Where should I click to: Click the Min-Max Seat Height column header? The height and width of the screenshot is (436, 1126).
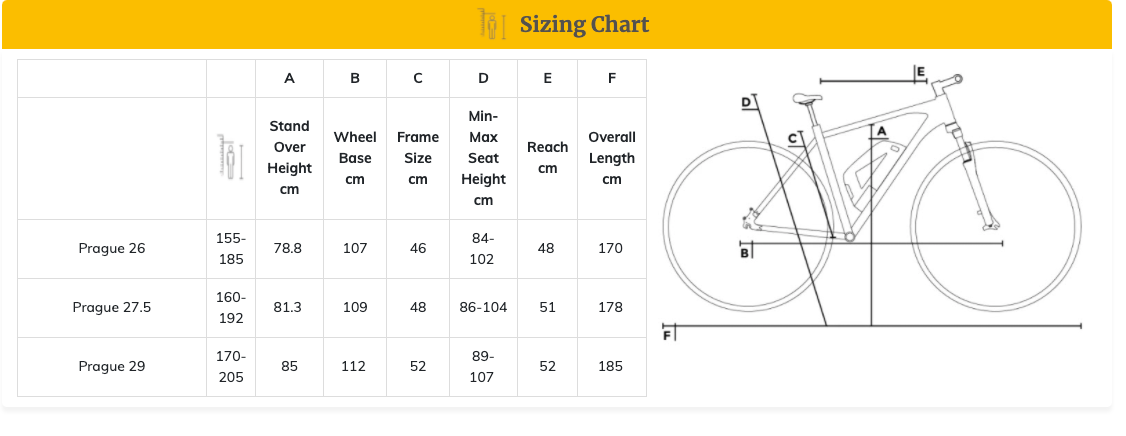(x=483, y=158)
